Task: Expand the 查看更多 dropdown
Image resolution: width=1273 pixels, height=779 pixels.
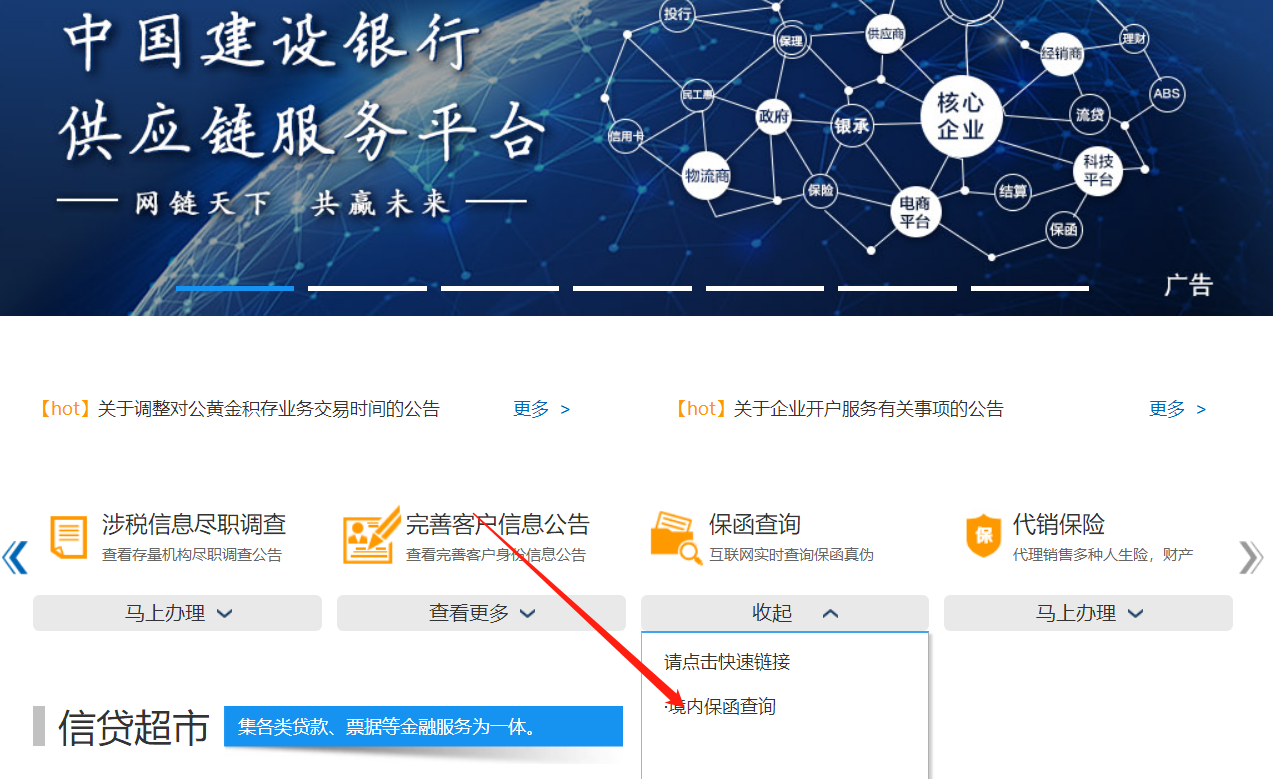Action: pyautogui.click(x=481, y=613)
